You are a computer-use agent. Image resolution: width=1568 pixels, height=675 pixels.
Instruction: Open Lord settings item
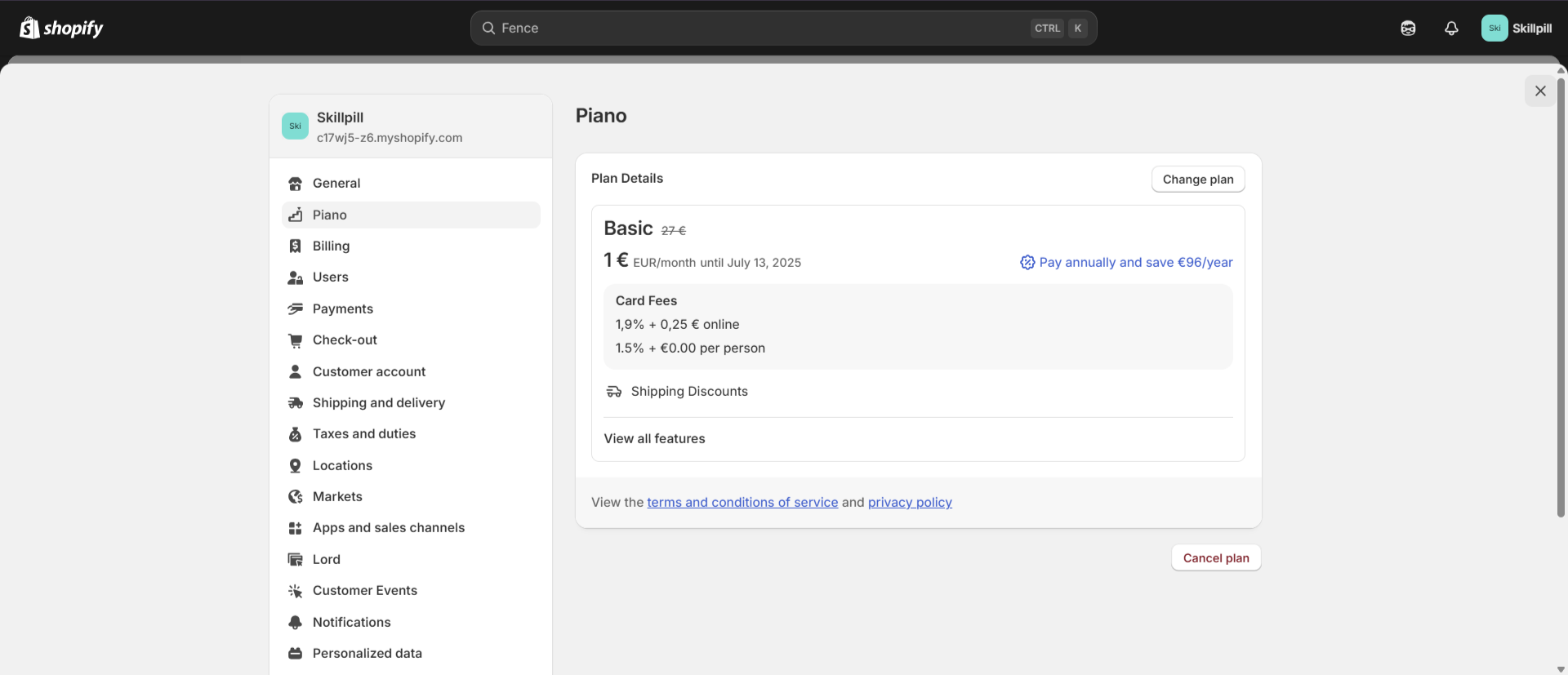tap(411, 559)
